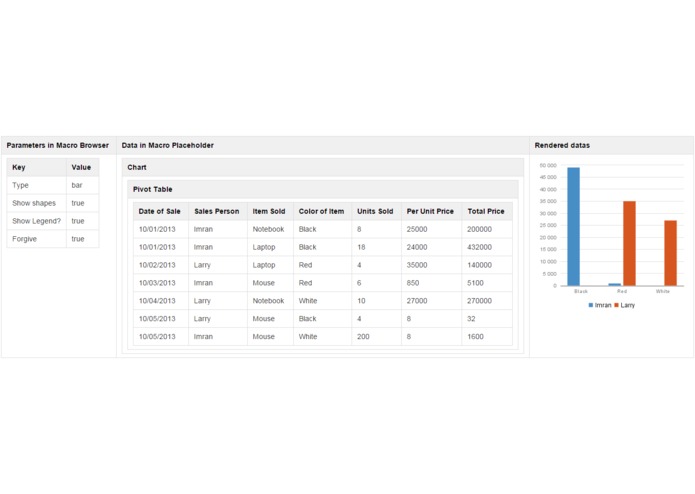
Task: Click Larry's orange bar for Red
Action: (629, 243)
